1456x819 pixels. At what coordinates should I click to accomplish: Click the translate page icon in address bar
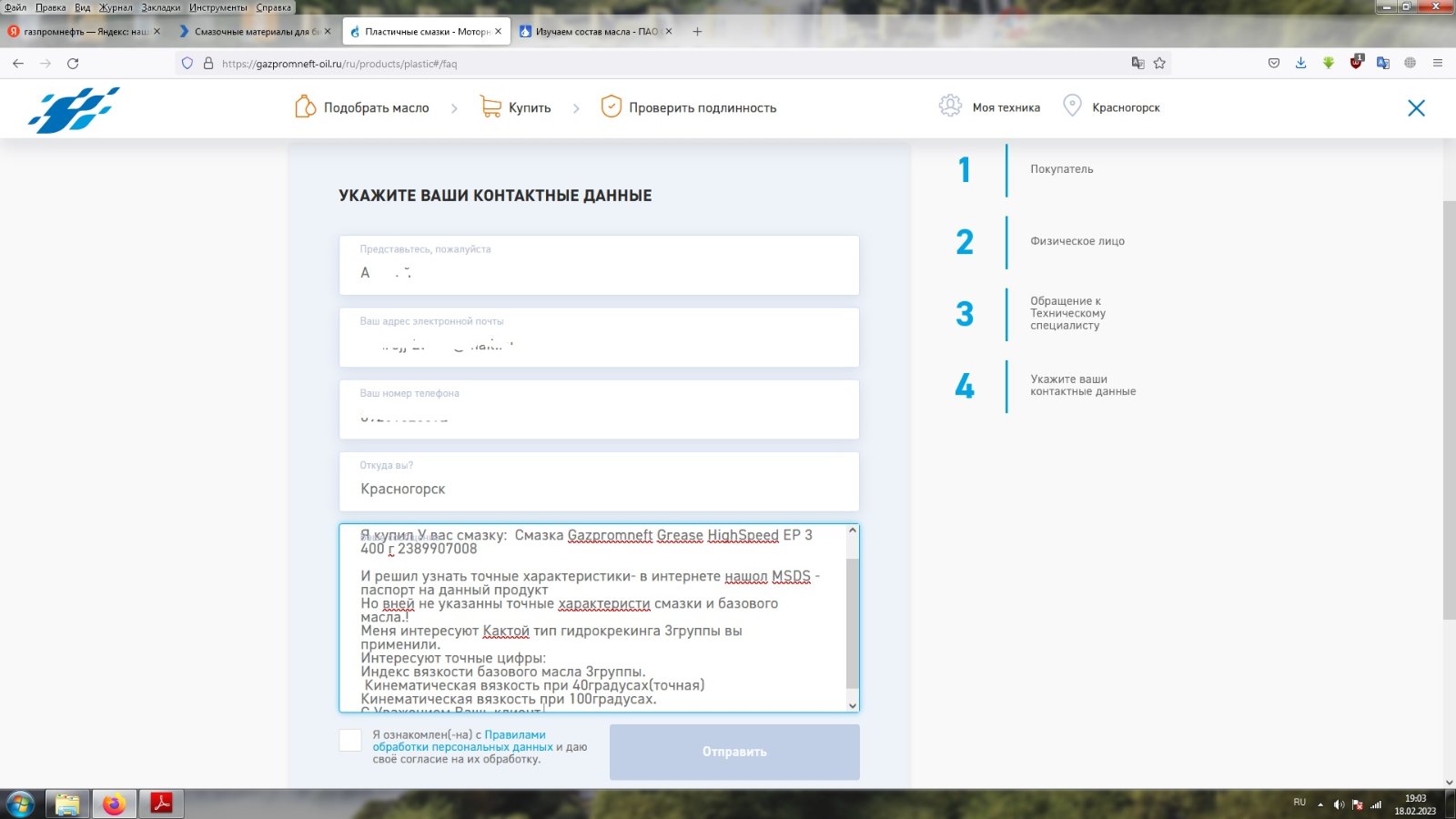point(1137,64)
